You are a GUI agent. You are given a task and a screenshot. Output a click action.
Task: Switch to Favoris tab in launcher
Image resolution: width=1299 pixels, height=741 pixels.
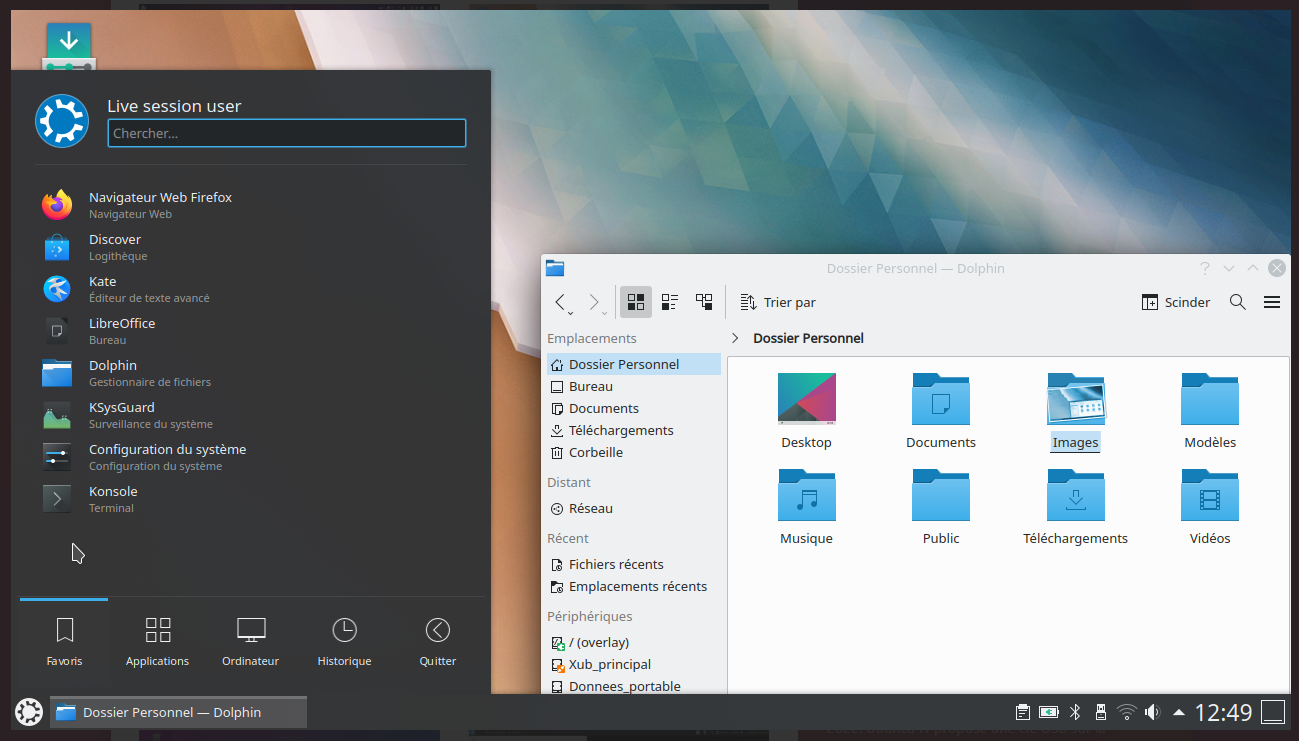click(64, 641)
